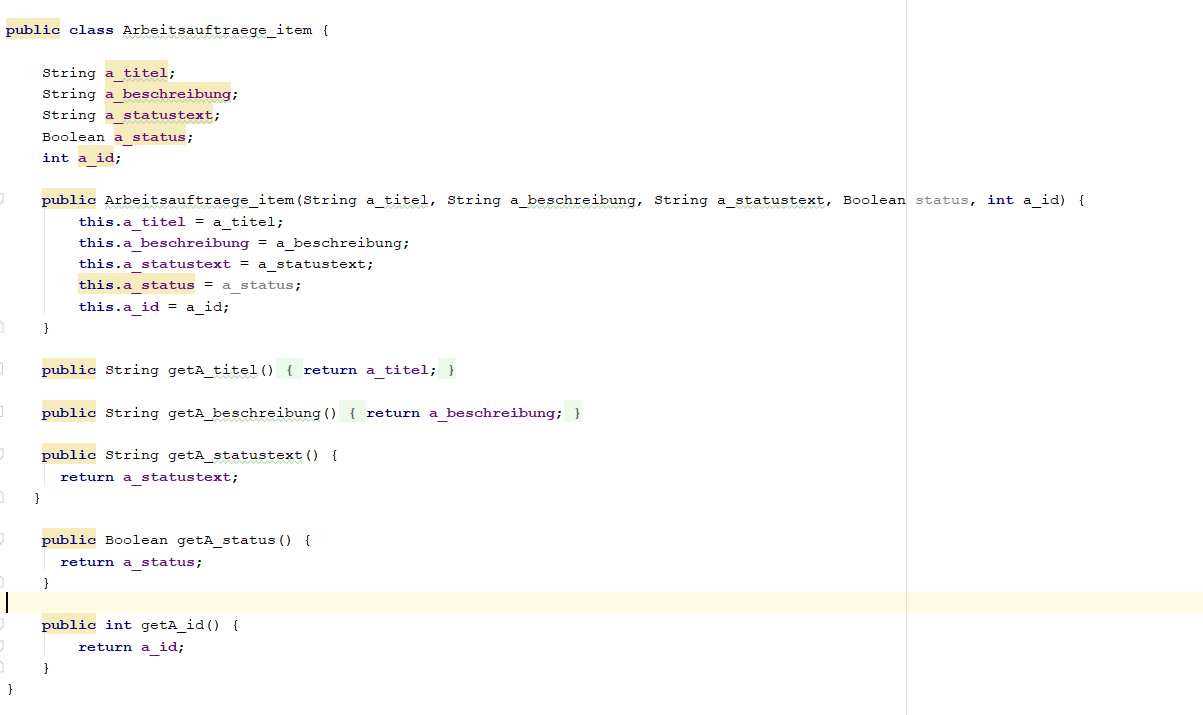
Task: Click the highlighted a_titel field declaration
Action: (137, 73)
